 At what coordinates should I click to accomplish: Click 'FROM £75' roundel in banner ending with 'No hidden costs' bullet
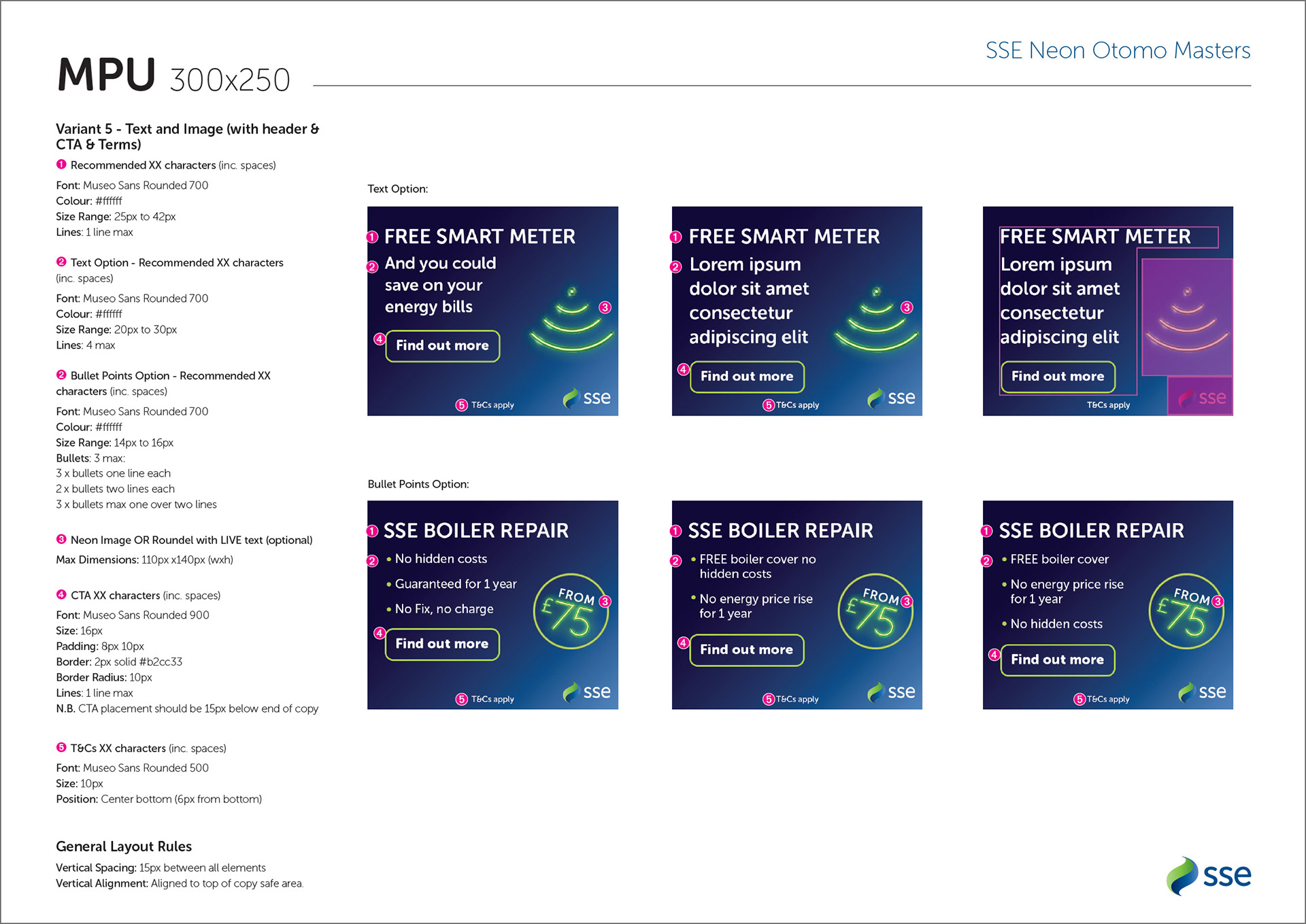pos(1186,611)
